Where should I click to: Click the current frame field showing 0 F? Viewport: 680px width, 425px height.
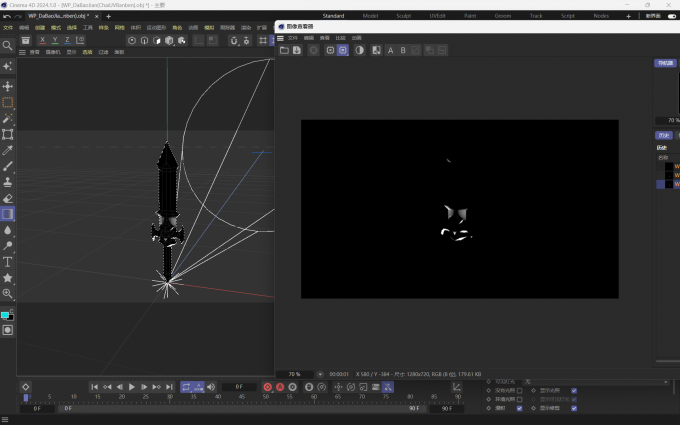pyautogui.click(x=239, y=387)
